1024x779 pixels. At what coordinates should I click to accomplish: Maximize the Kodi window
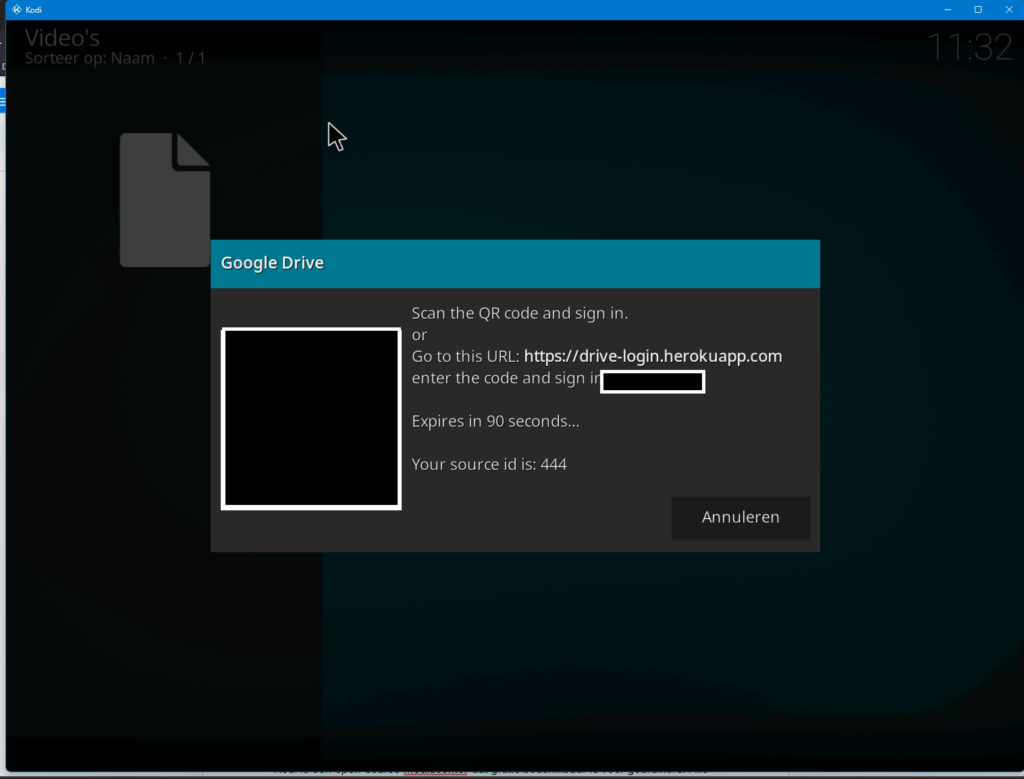(977, 9)
